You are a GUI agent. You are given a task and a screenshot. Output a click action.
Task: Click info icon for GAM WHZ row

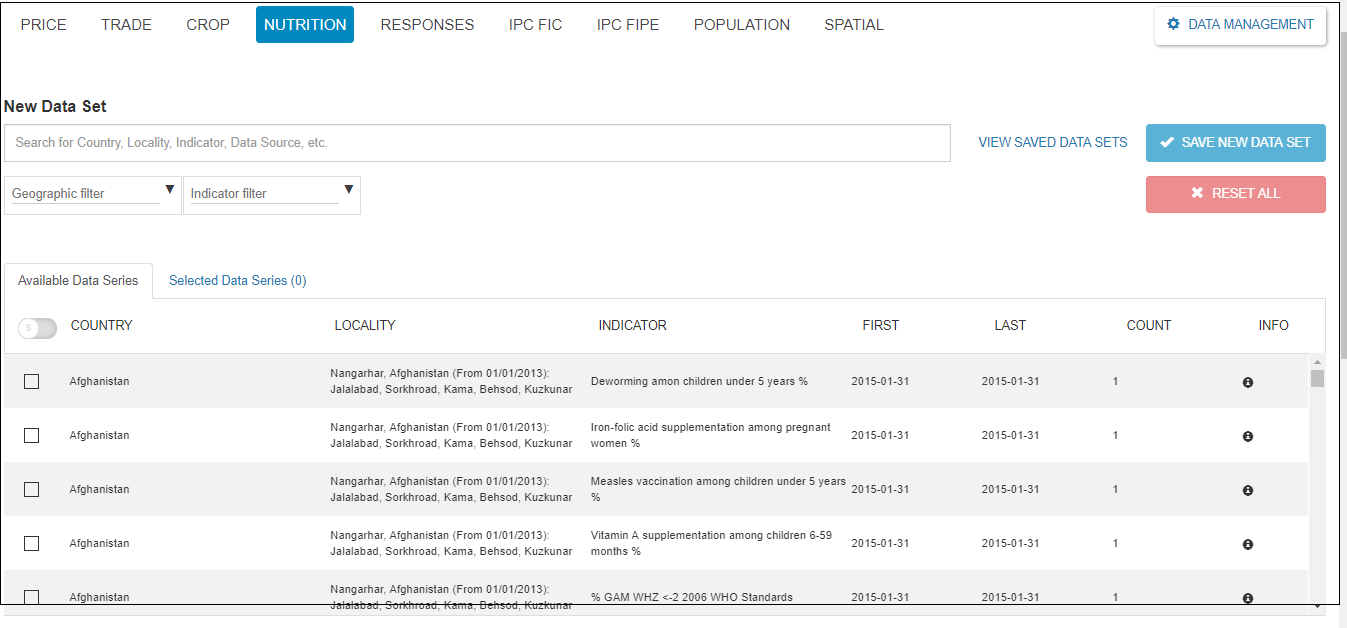1247,598
